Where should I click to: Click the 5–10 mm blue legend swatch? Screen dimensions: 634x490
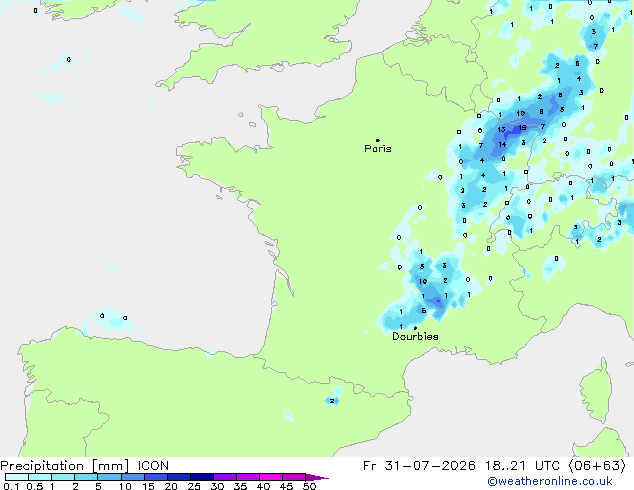(x=110, y=477)
